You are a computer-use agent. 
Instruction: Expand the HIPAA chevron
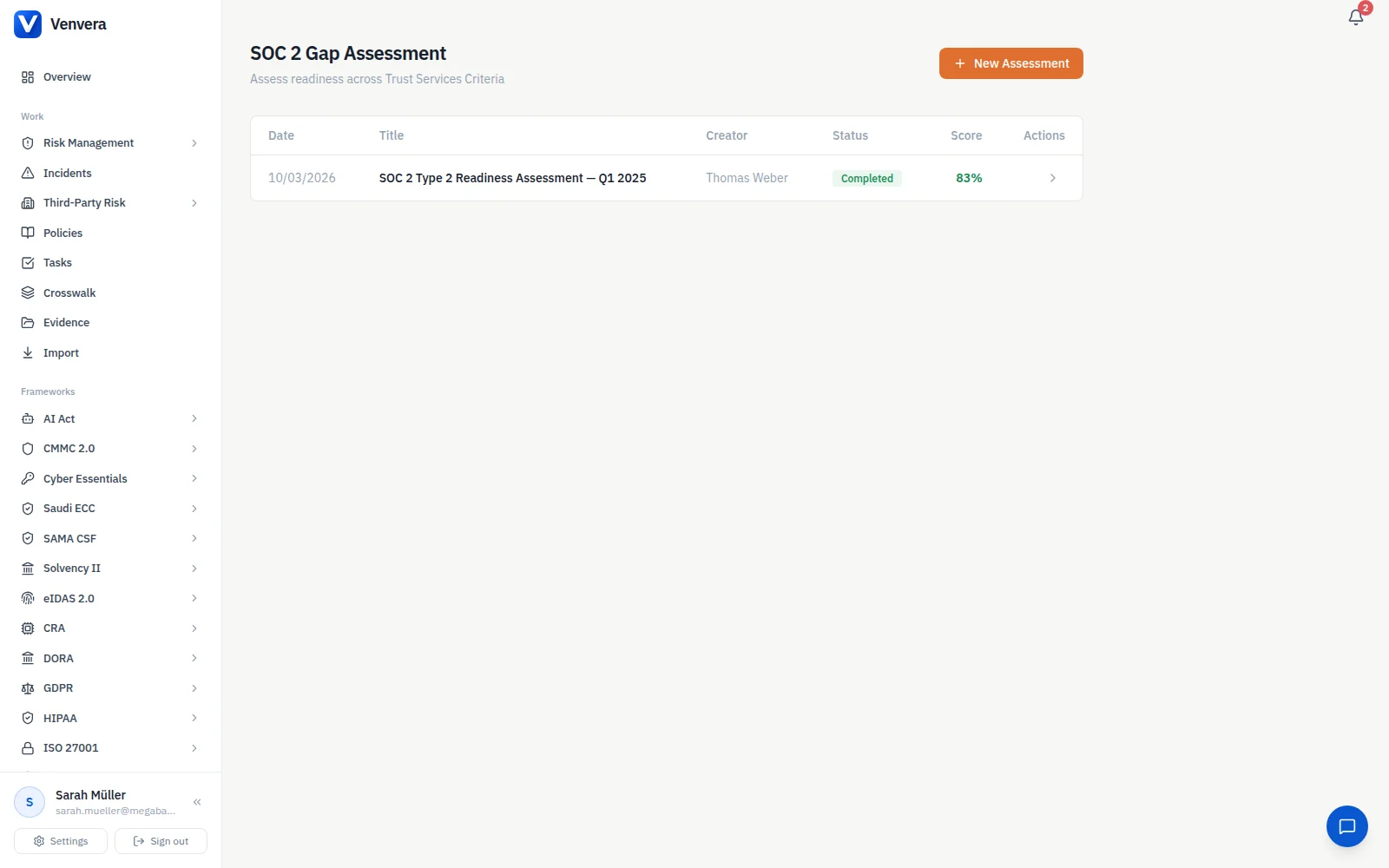(194, 719)
